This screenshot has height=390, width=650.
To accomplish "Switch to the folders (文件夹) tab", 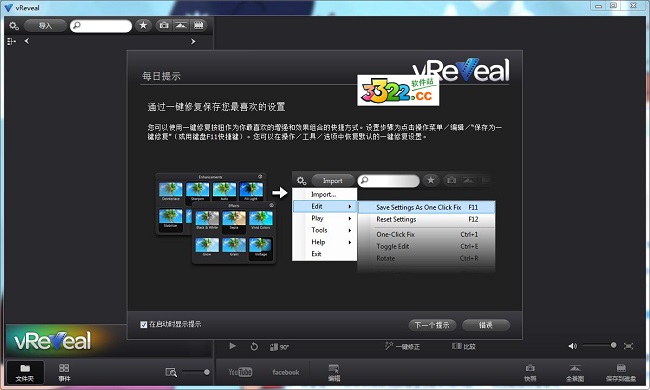I will click(25, 372).
